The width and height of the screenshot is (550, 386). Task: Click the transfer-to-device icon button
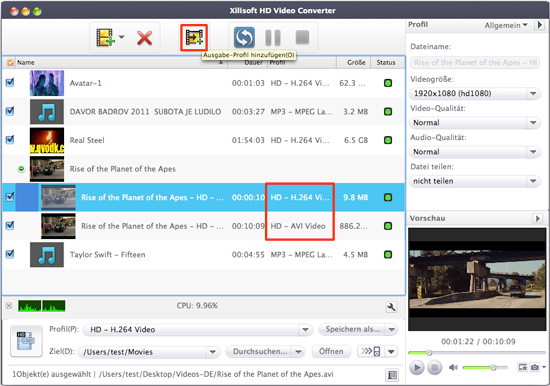tap(371, 351)
